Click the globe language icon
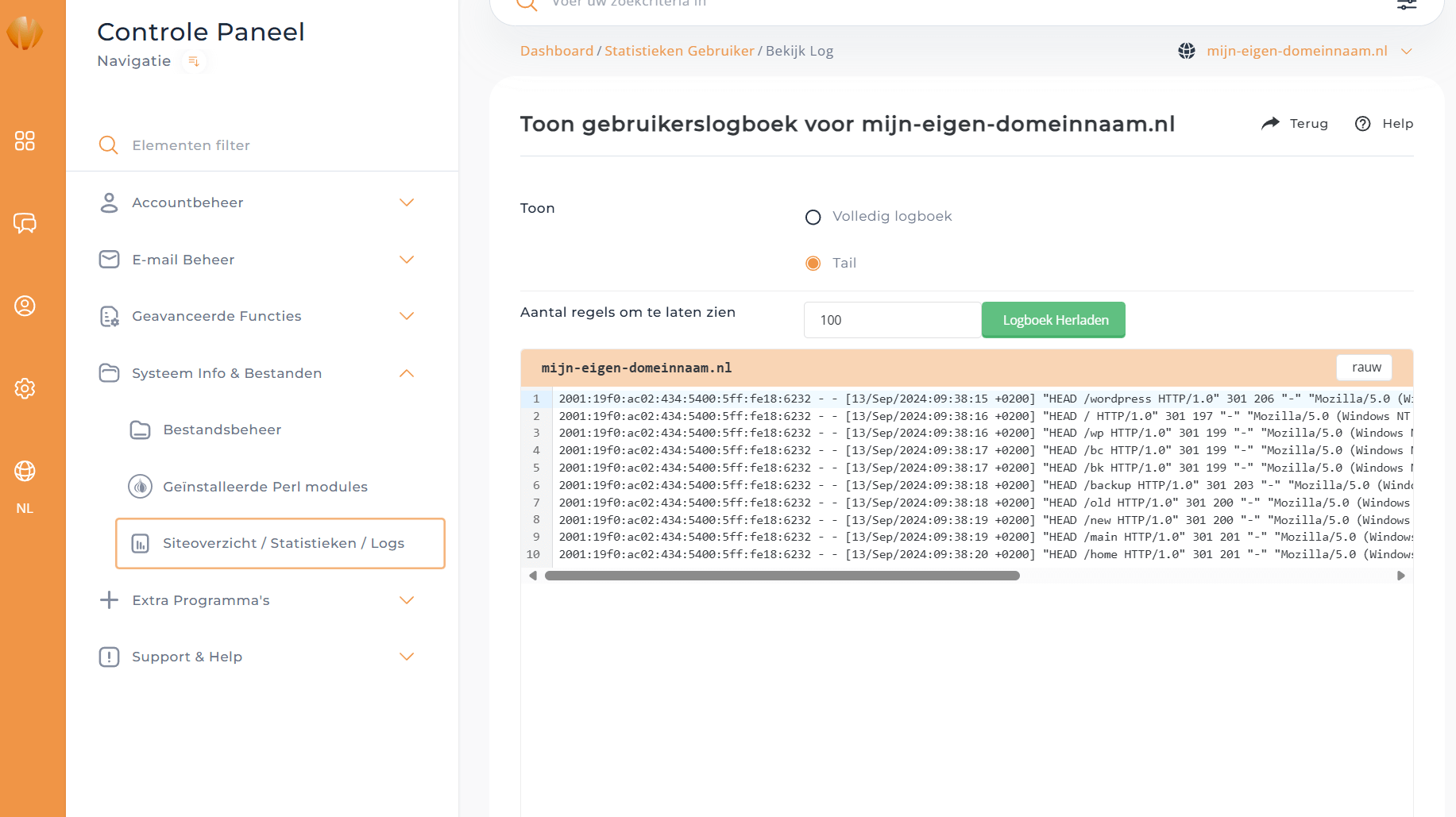Image resolution: width=1456 pixels, height=817 pixels. tap(25, 471)
